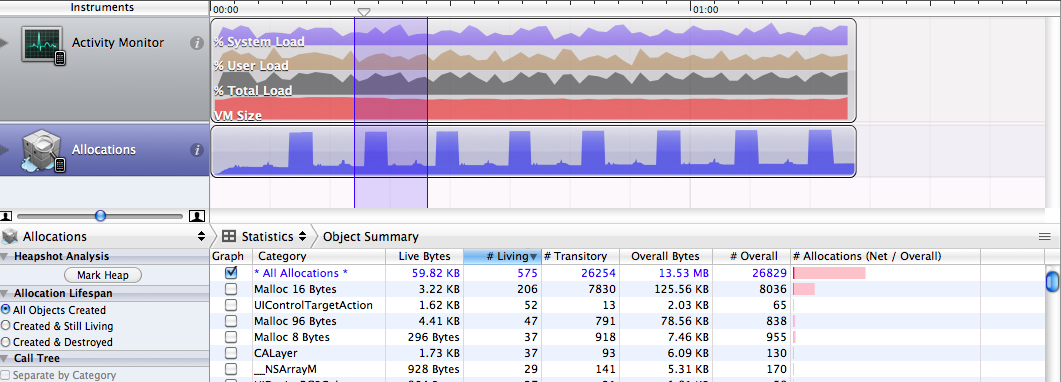1061x382 pixels.
Task: Check the graph box for Malloc 8 Bytes
Action: pyautogui.click(x=231, y=337)
